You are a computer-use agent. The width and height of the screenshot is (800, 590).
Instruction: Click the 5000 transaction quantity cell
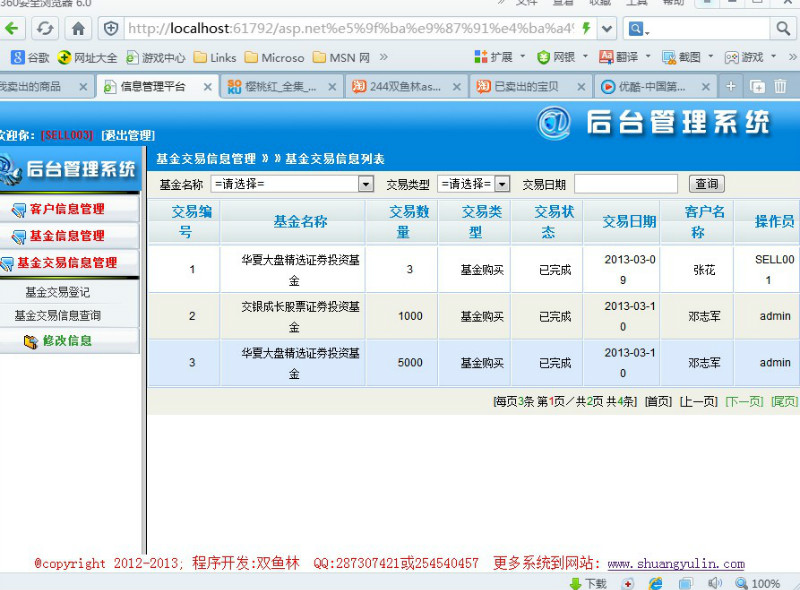(402, 362)
